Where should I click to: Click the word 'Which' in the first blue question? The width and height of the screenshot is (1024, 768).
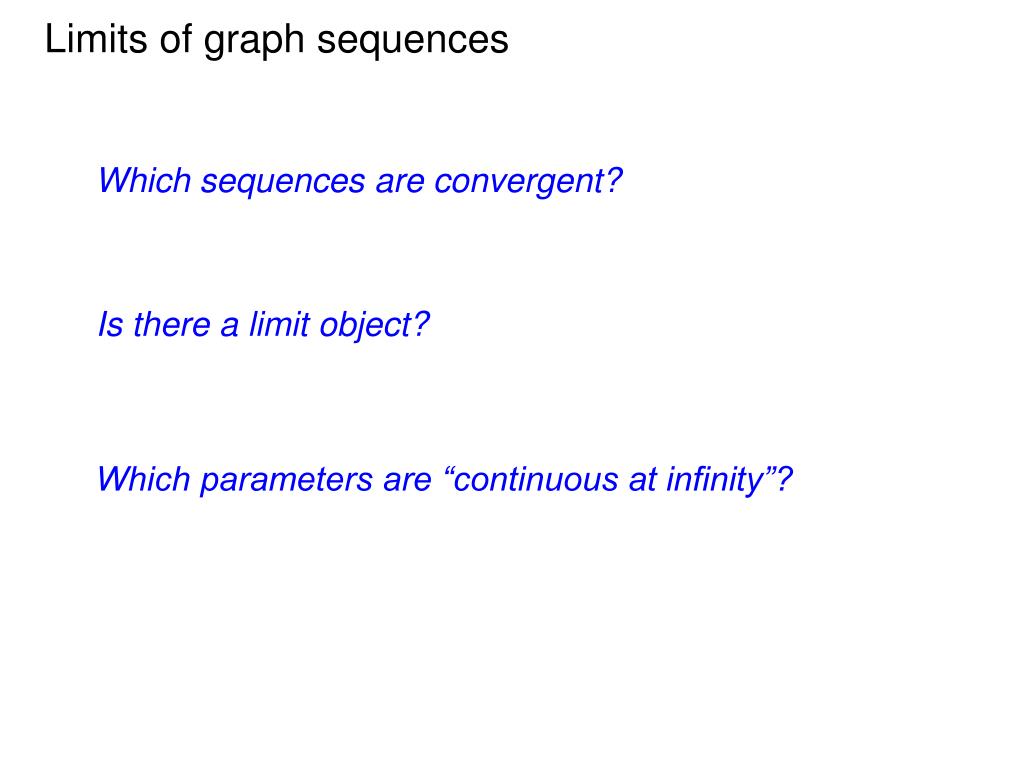click(x=144, y=180)
